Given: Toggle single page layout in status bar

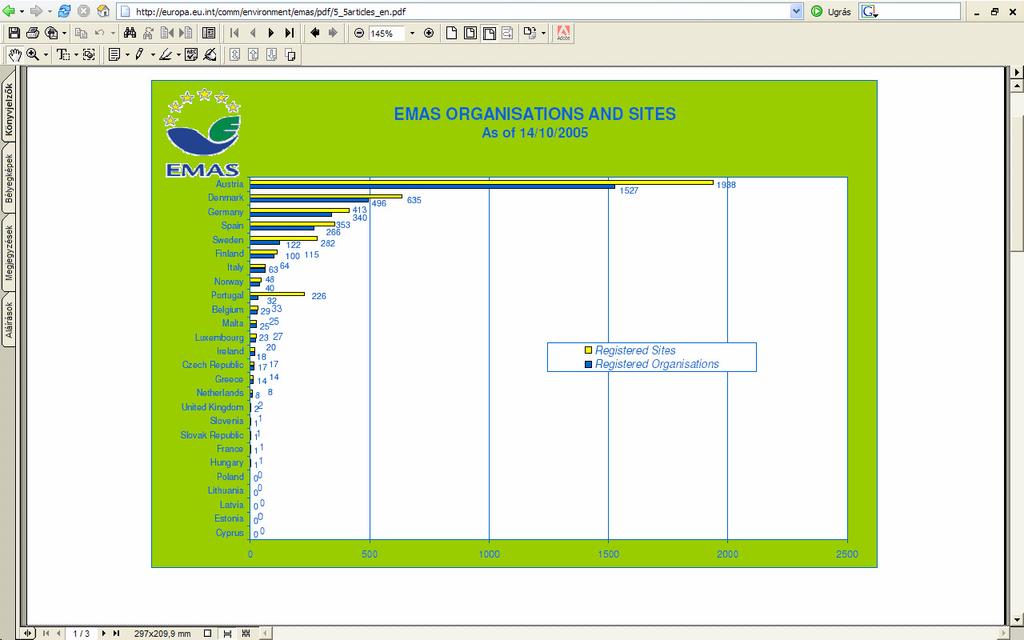Looking at the screenshot, I should point(208,633).
